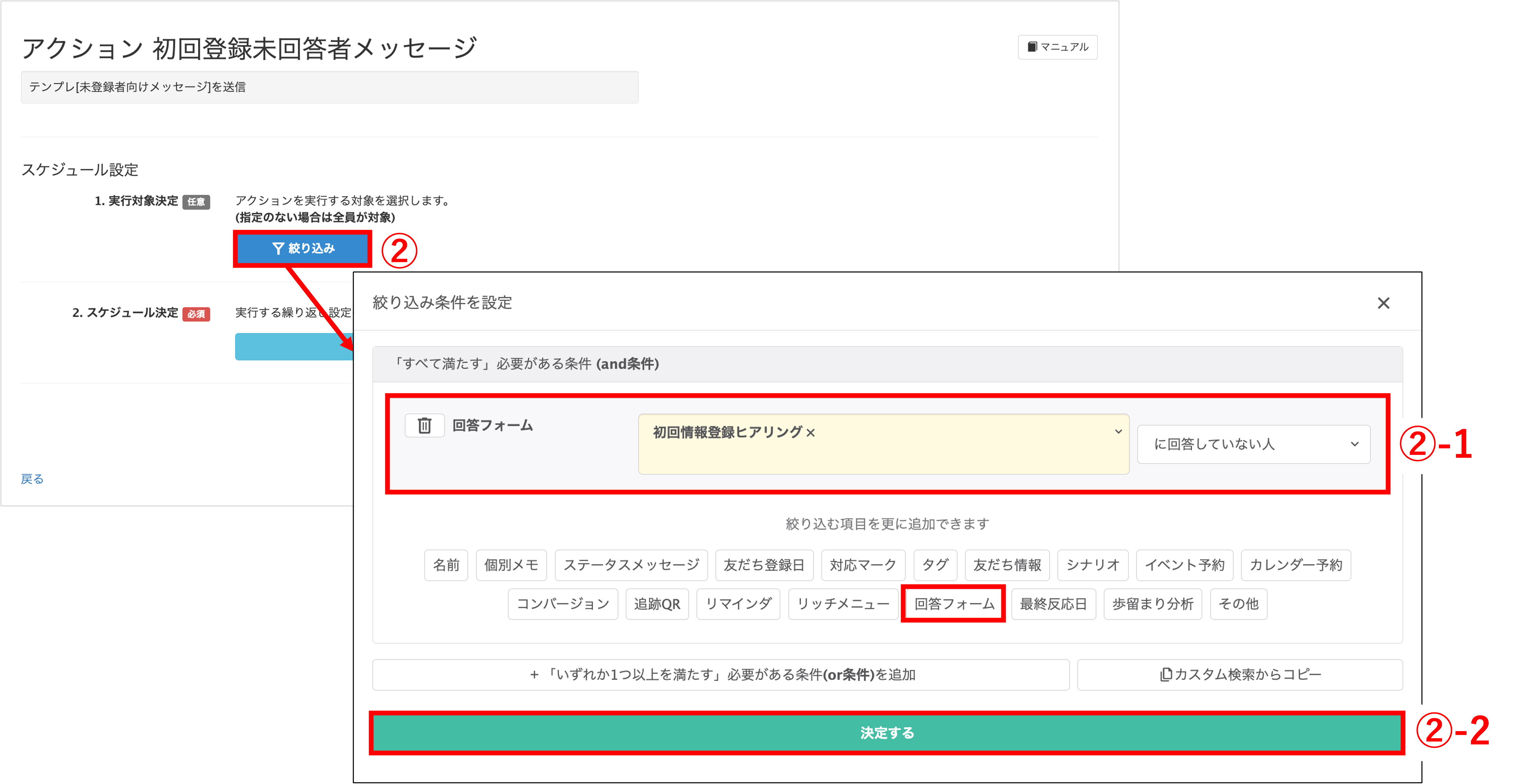Open the に回答していない人 dropdown
Viewport: 1514px width, 784px height.
pyautogui.click(x=1254, y=444)
